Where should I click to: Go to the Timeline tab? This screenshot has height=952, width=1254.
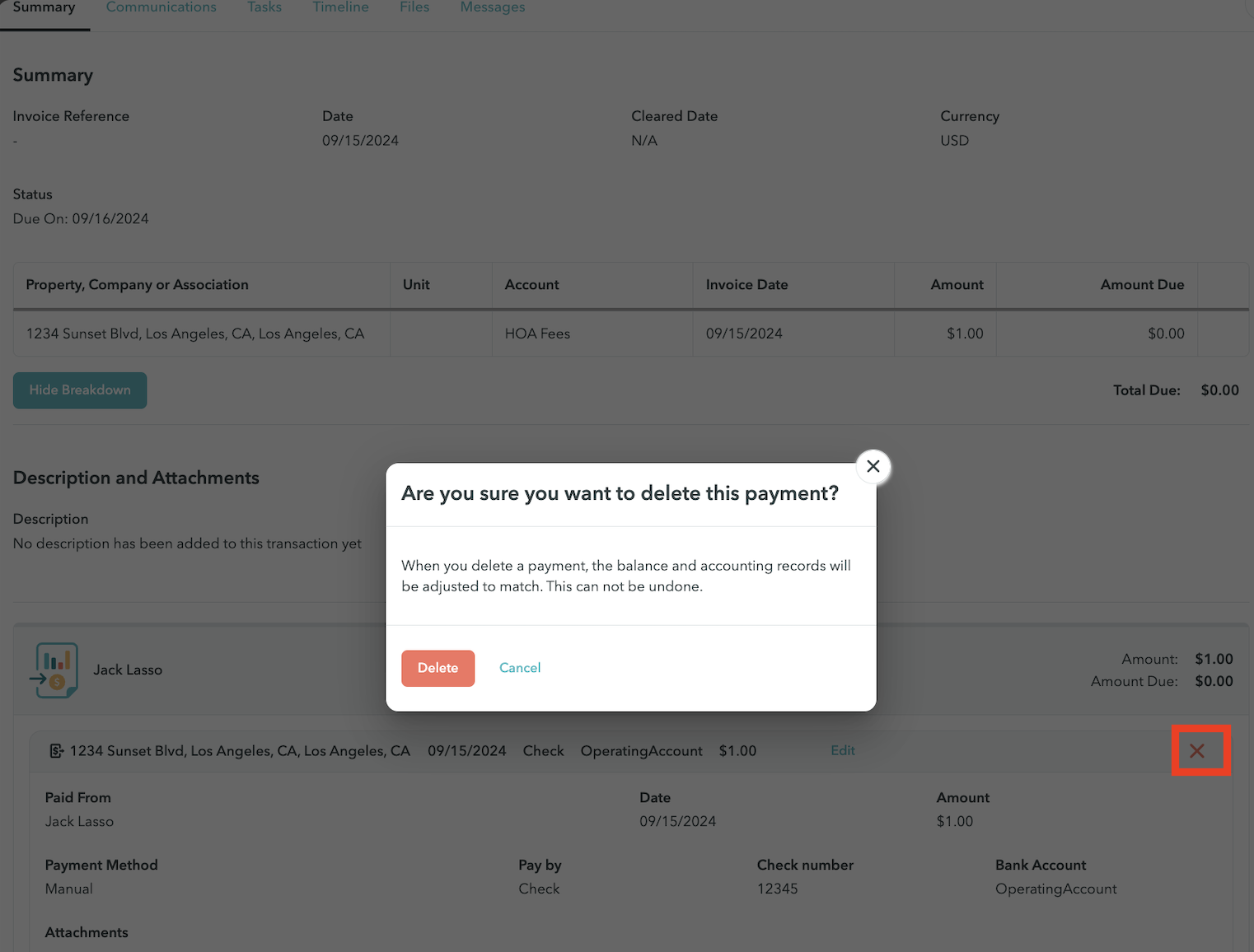click(x=340, y=7)
